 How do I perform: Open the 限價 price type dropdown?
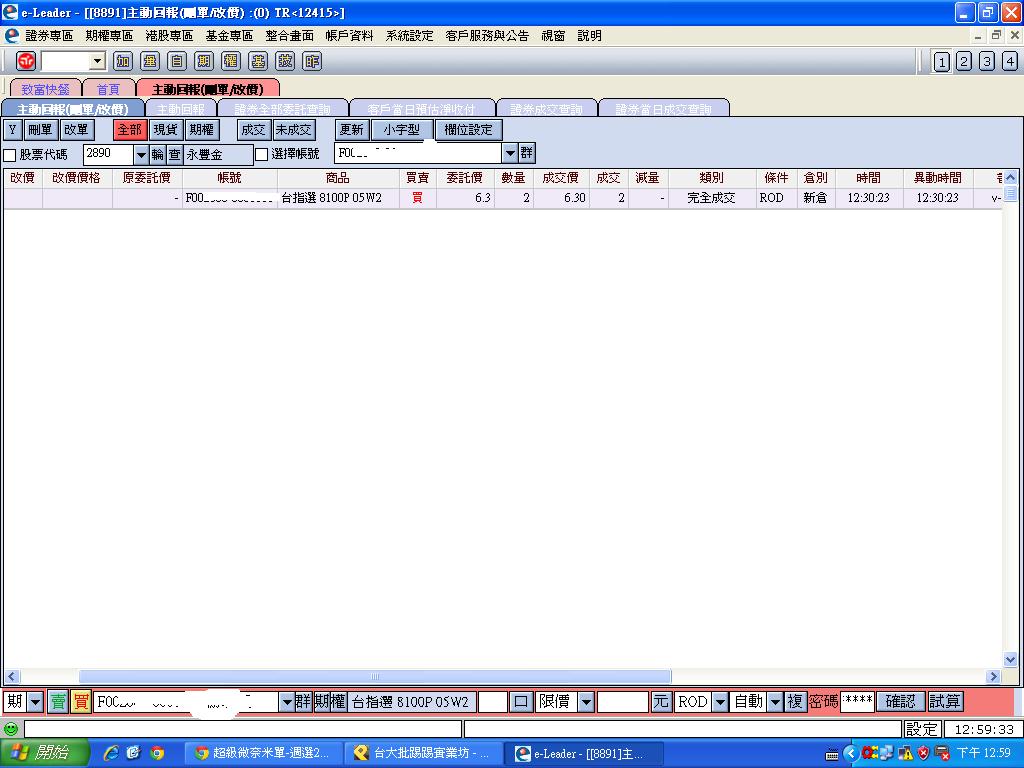(x=586, y=702)
